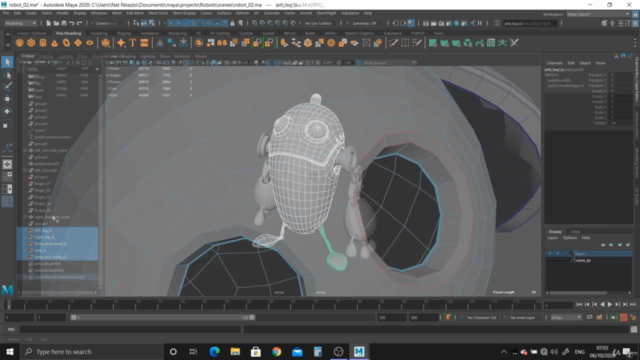Open the Edit Mesh menu
The image size is (640, 360).
tap(135, 13)
